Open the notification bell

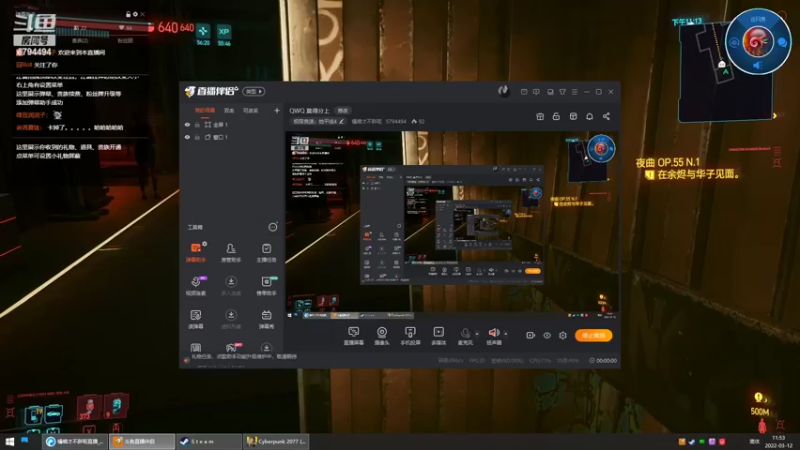coord(589,116)
